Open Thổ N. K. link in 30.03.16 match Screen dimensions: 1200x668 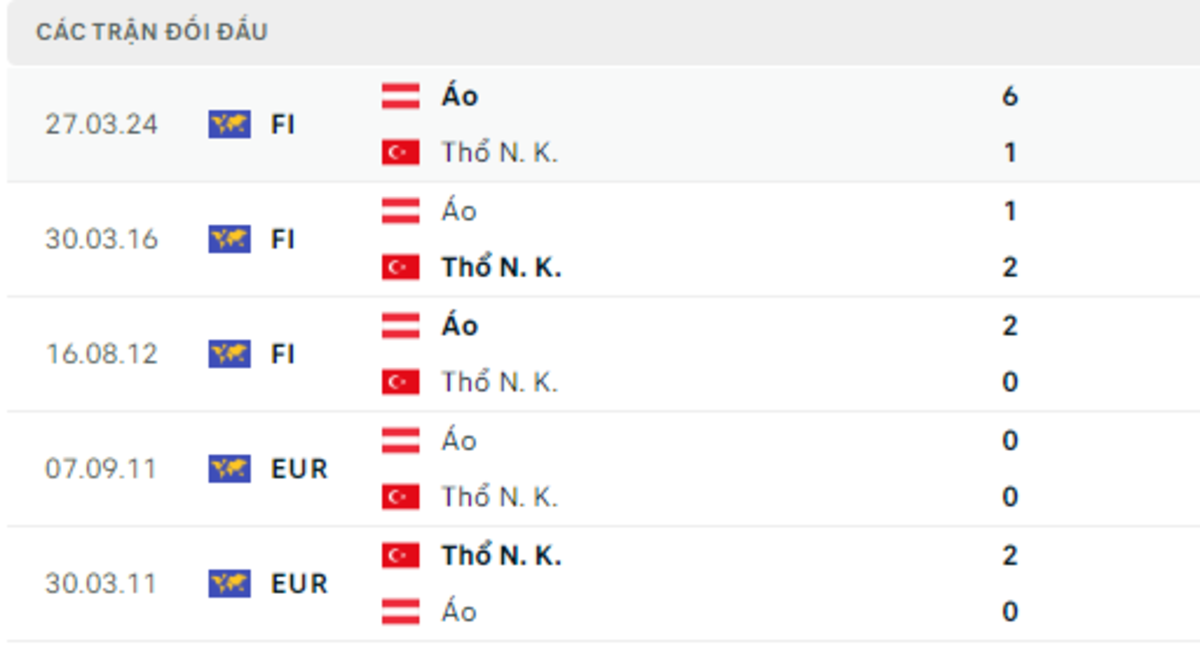click(501, 267)
